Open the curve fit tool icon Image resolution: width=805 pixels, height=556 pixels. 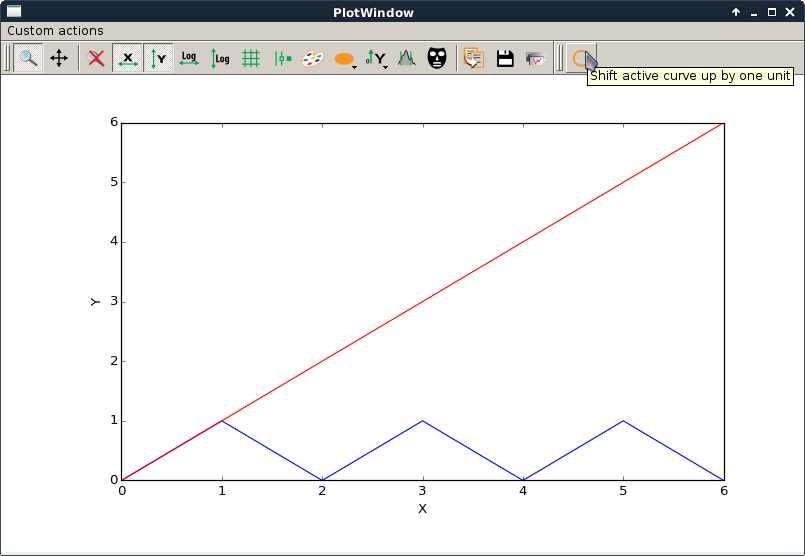[406, 58]
